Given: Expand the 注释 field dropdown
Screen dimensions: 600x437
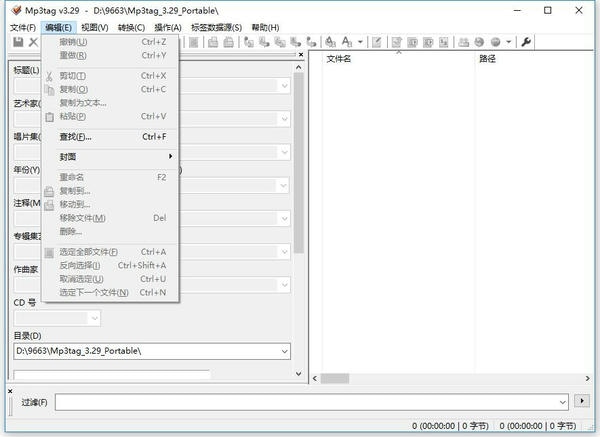Looking at the screenshot, I should [x=284, y=219].
